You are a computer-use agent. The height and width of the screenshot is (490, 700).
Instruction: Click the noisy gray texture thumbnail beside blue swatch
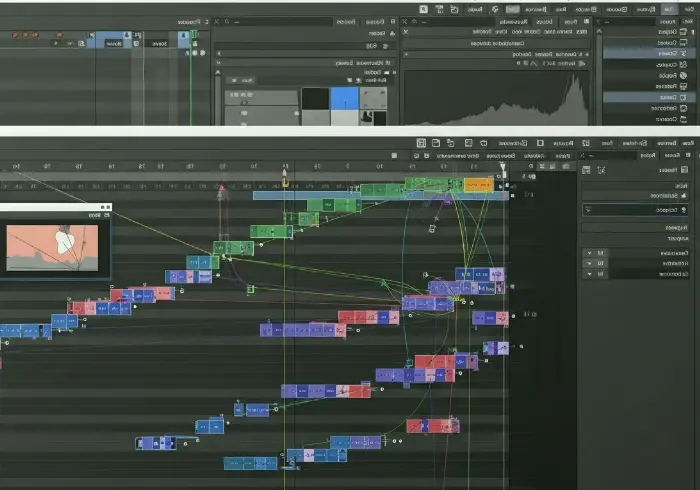(x=373, y=98)
